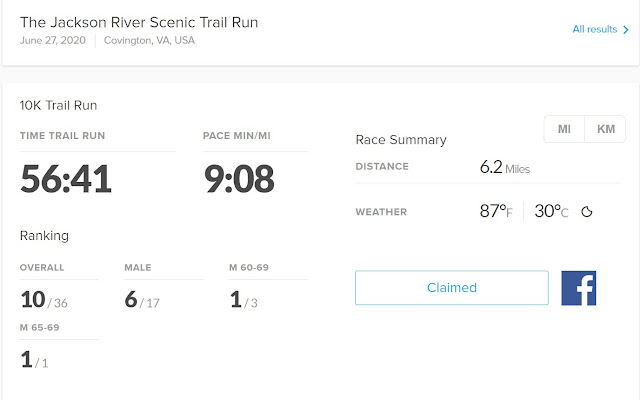Click the arrow beside All results
Viewport: 640px width, 400px height.
[626, 30]
